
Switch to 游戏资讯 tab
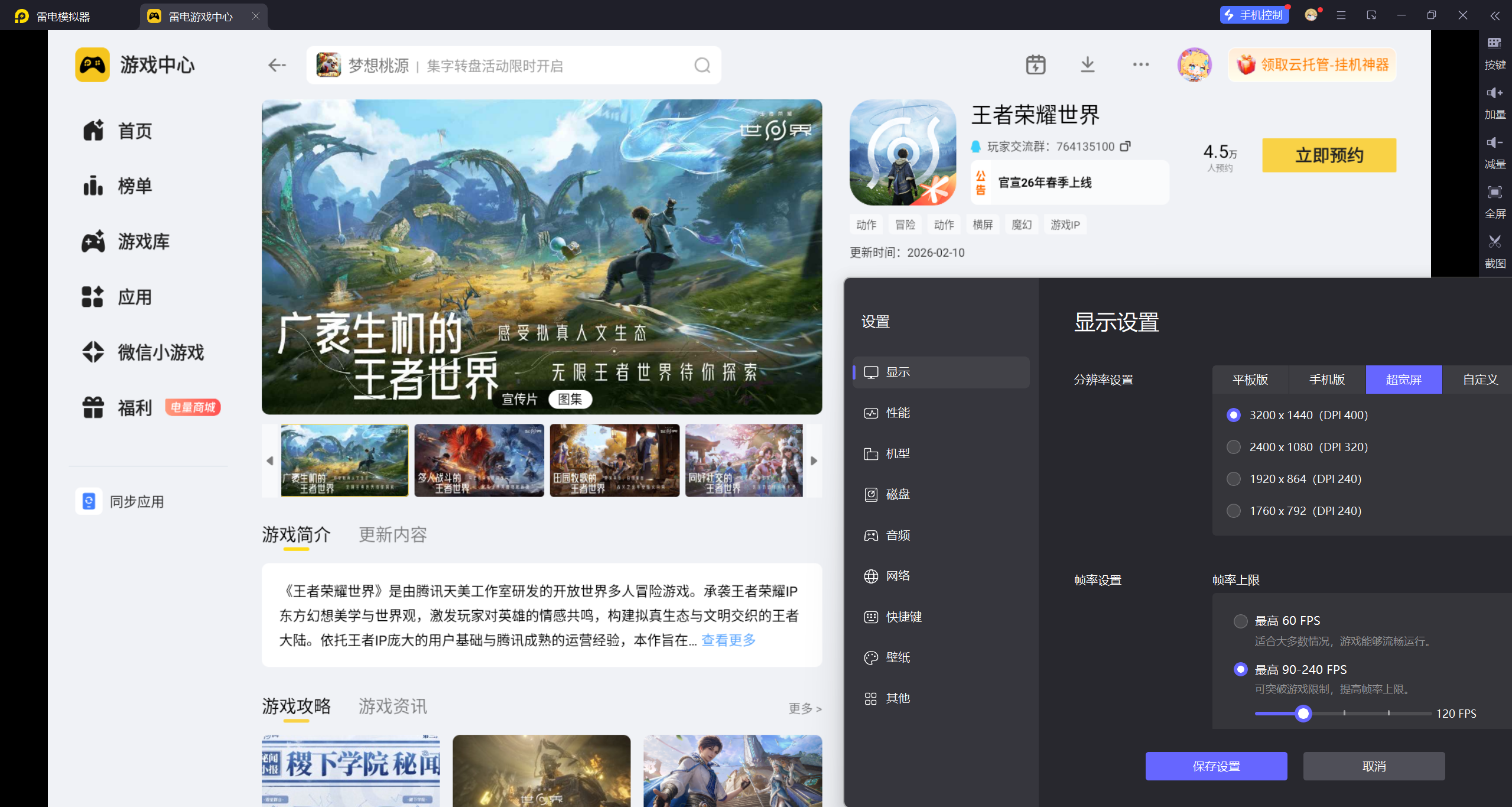[393, 706]
